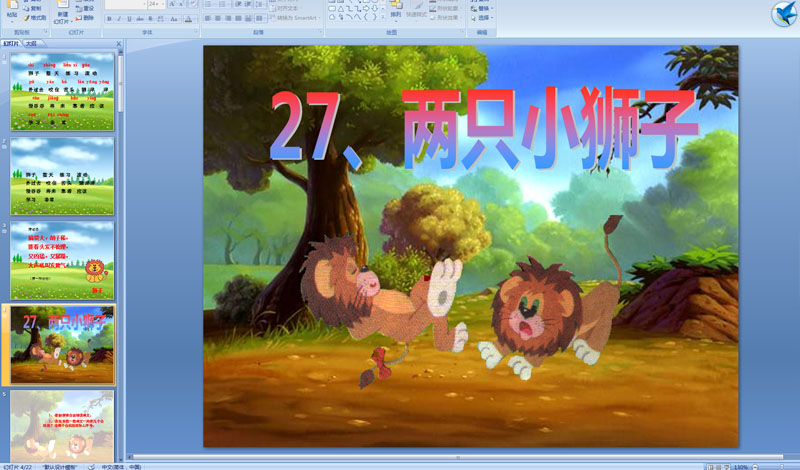The image size is (800, 470).
Task: Increase font size with grow font icon
Action: [x=172, y=4]
